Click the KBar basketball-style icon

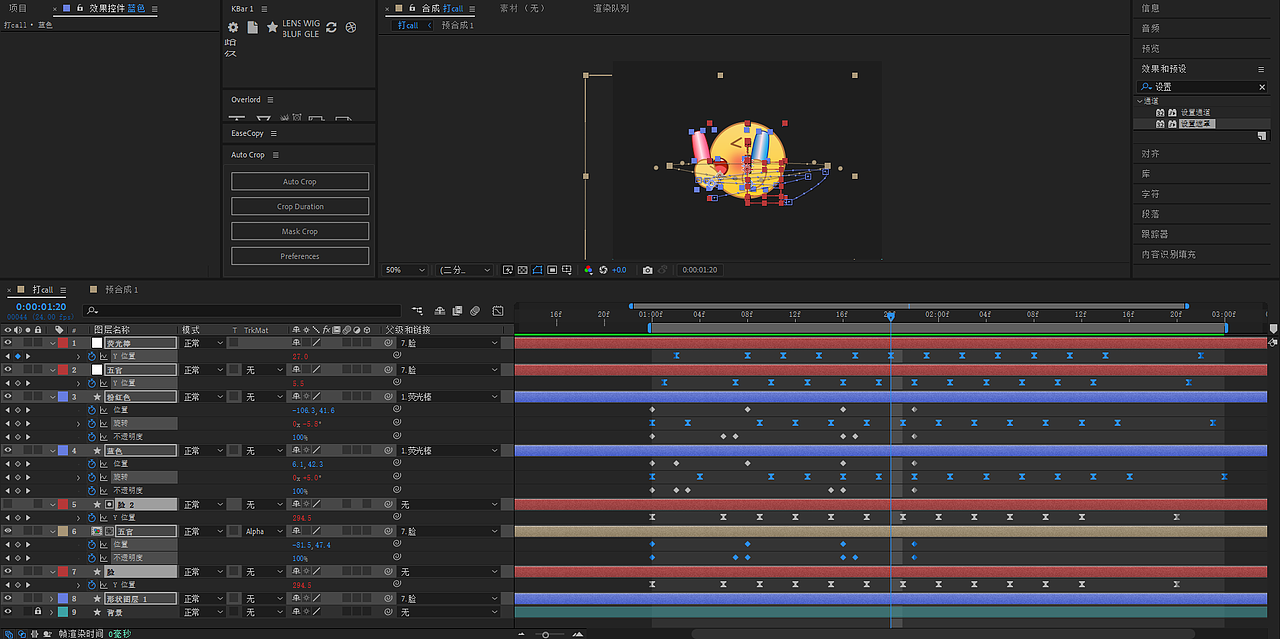click(x=351, y=28)
